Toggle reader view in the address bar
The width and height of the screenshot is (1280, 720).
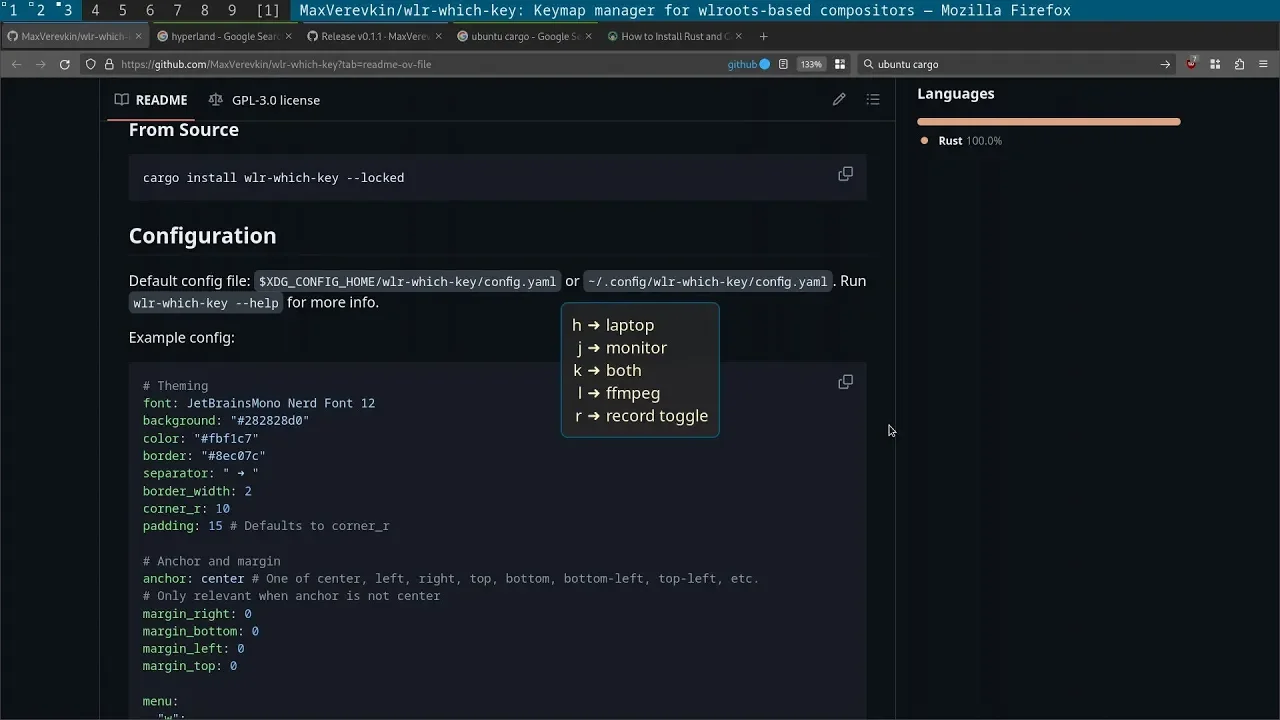click(x=783, y=64)
